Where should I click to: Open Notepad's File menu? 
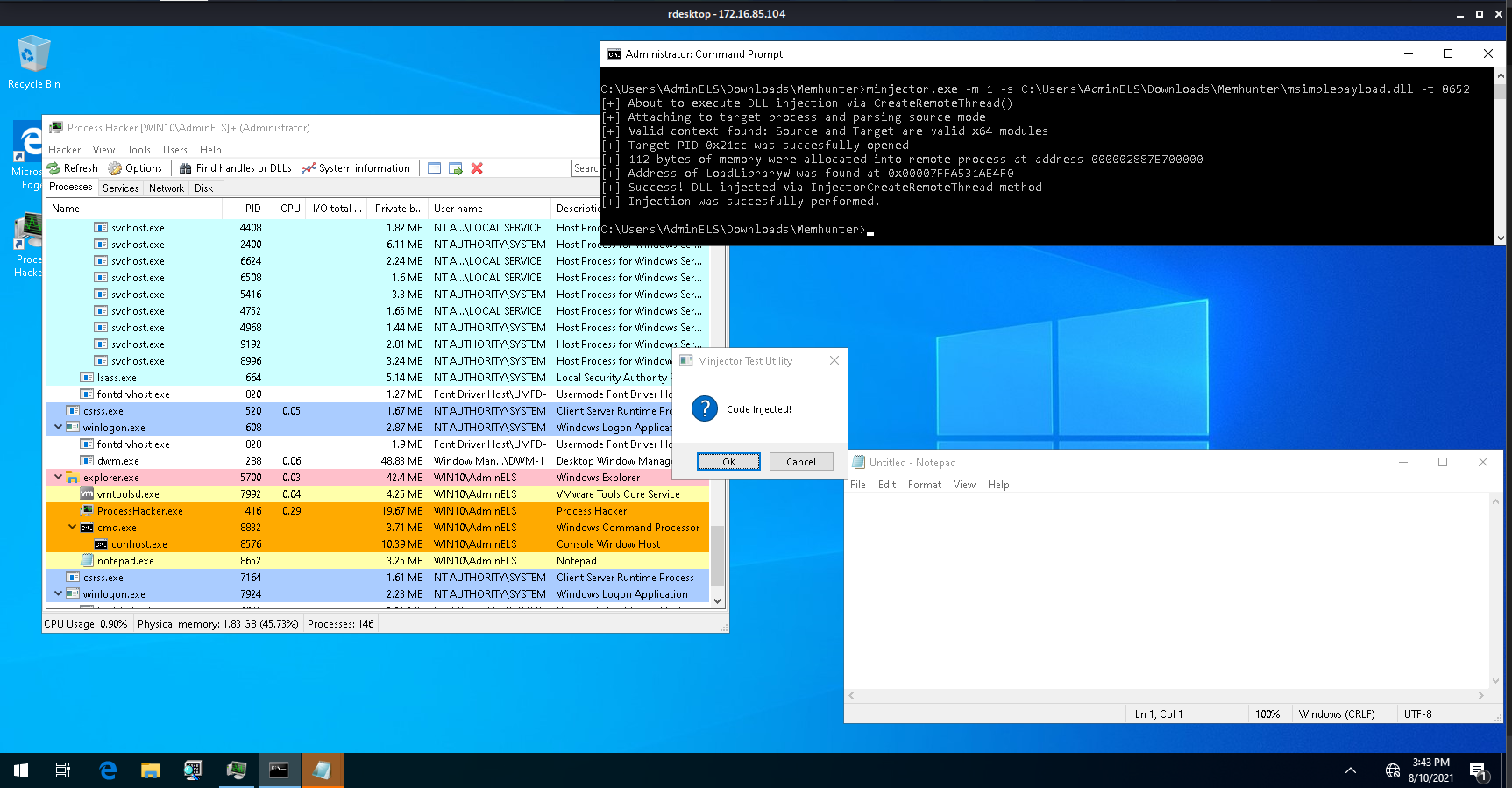[x=858, y=485]
